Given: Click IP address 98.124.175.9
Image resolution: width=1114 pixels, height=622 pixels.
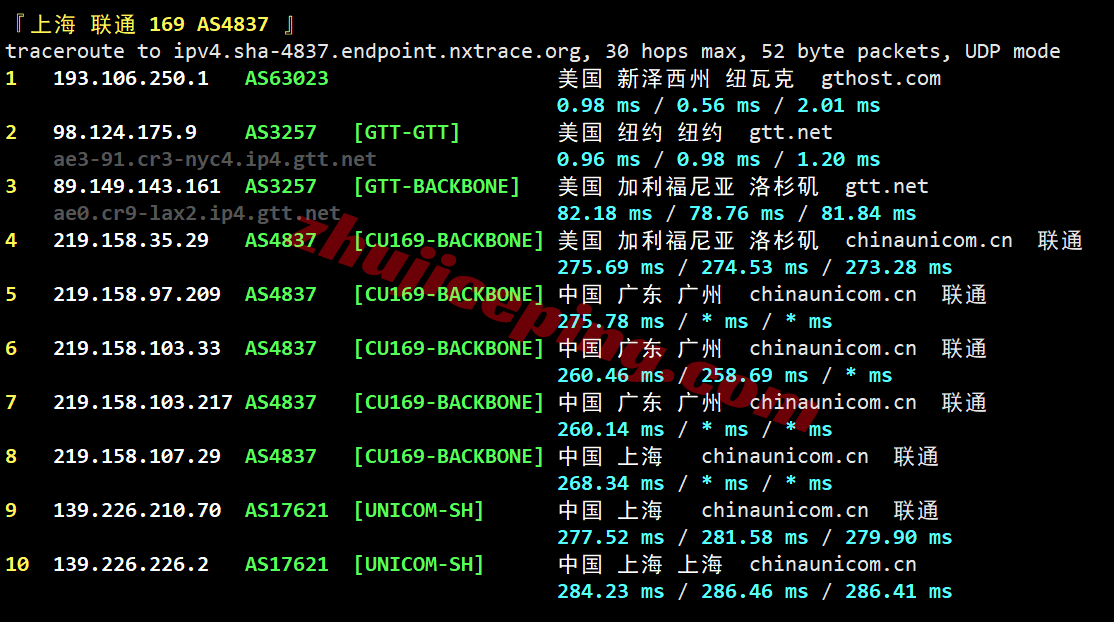Looking at the screenshot, I should [x=125, y=132].
